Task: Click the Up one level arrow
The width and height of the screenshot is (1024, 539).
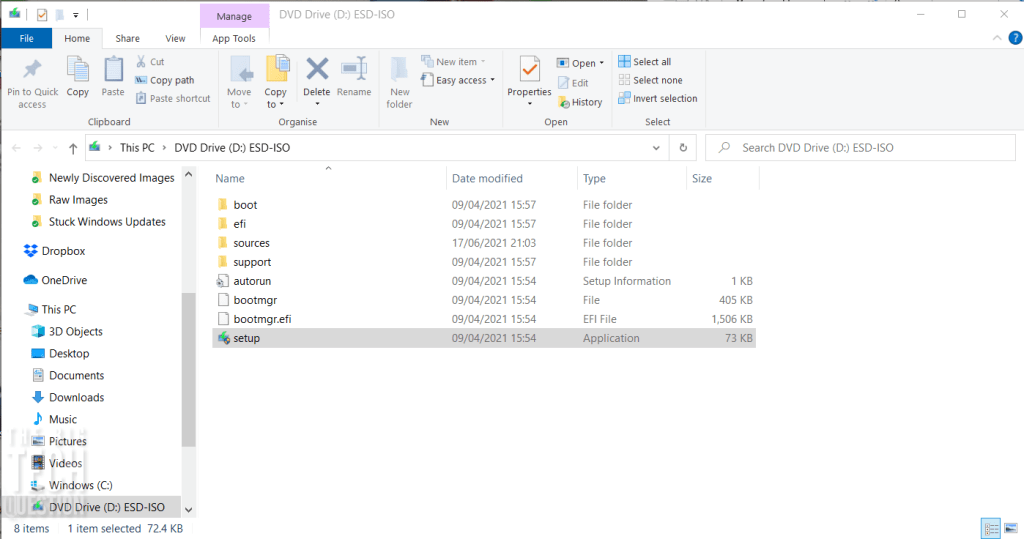Action: 73,148
